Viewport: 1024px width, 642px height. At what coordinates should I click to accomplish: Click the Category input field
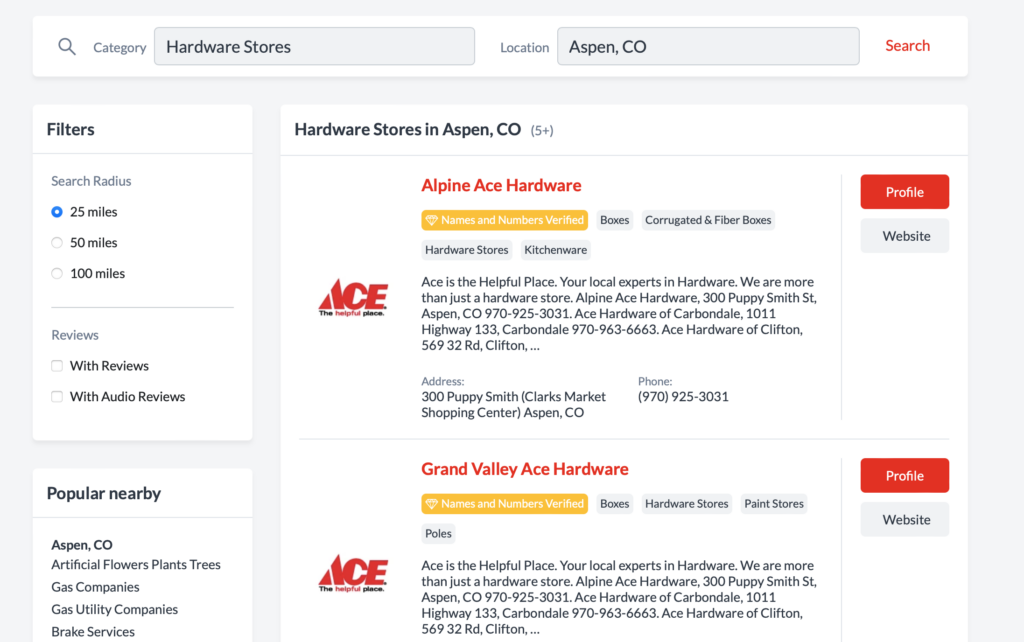314,46
